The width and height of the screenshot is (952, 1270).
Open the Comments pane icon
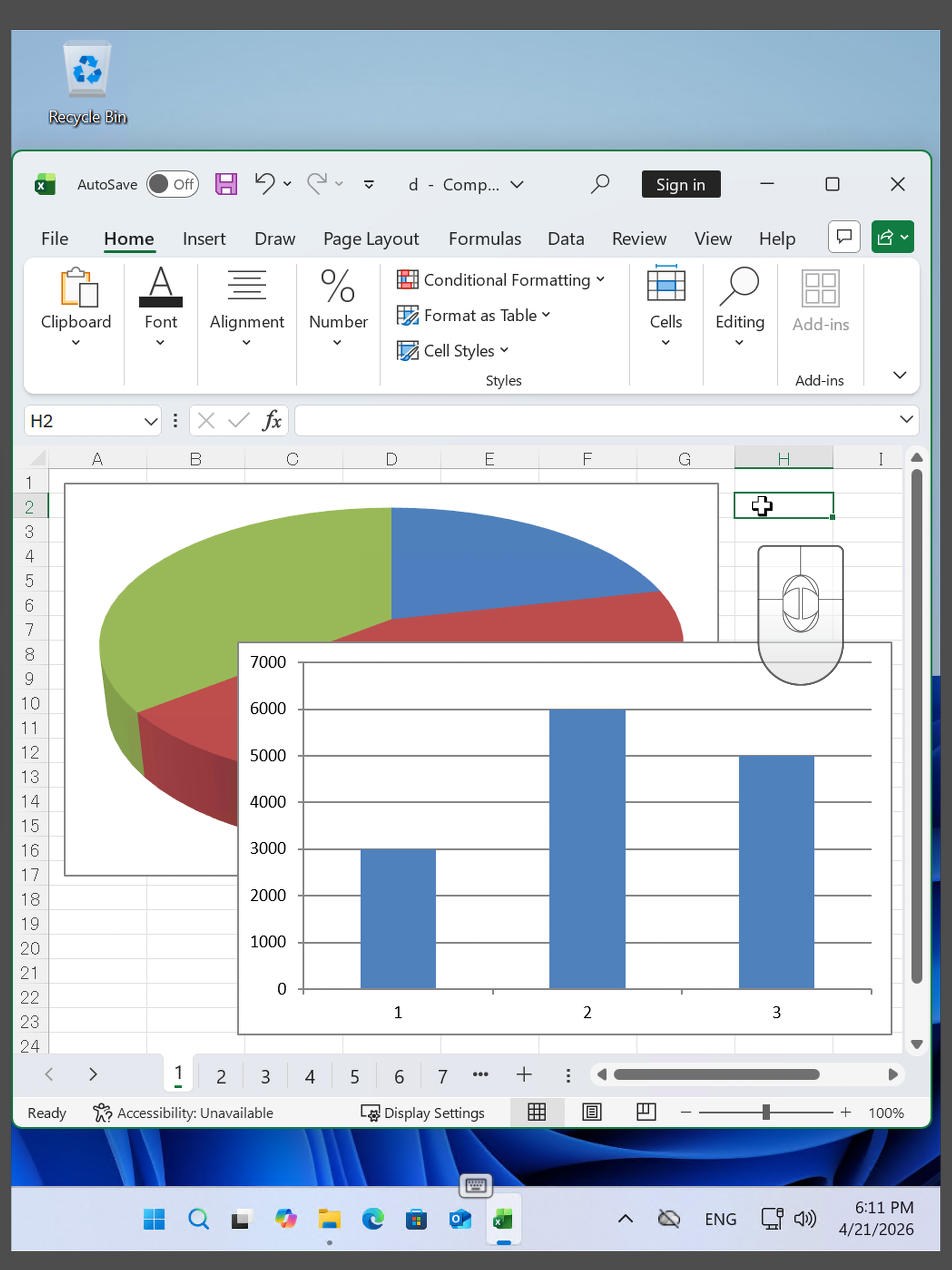pos(844,237)
